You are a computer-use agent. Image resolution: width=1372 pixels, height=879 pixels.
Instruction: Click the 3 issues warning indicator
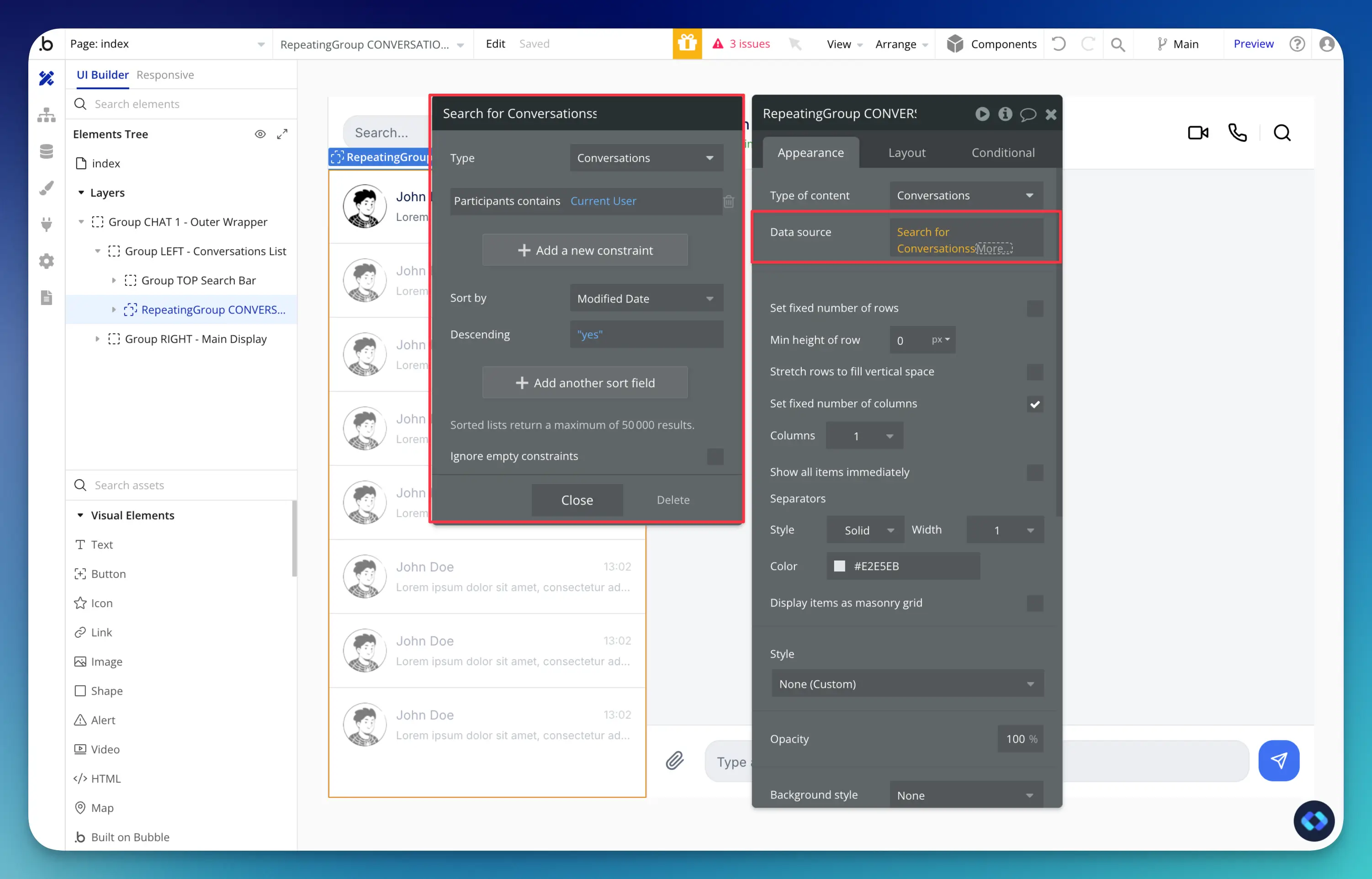point(741,44)
